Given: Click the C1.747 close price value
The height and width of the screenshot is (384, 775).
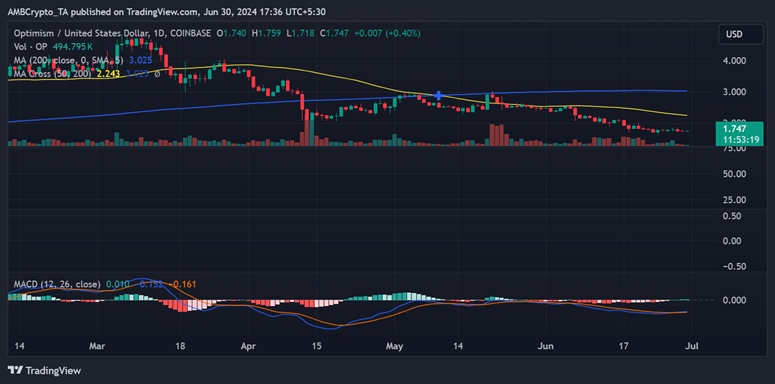Looking at the screenshot, I should [334, 33].
